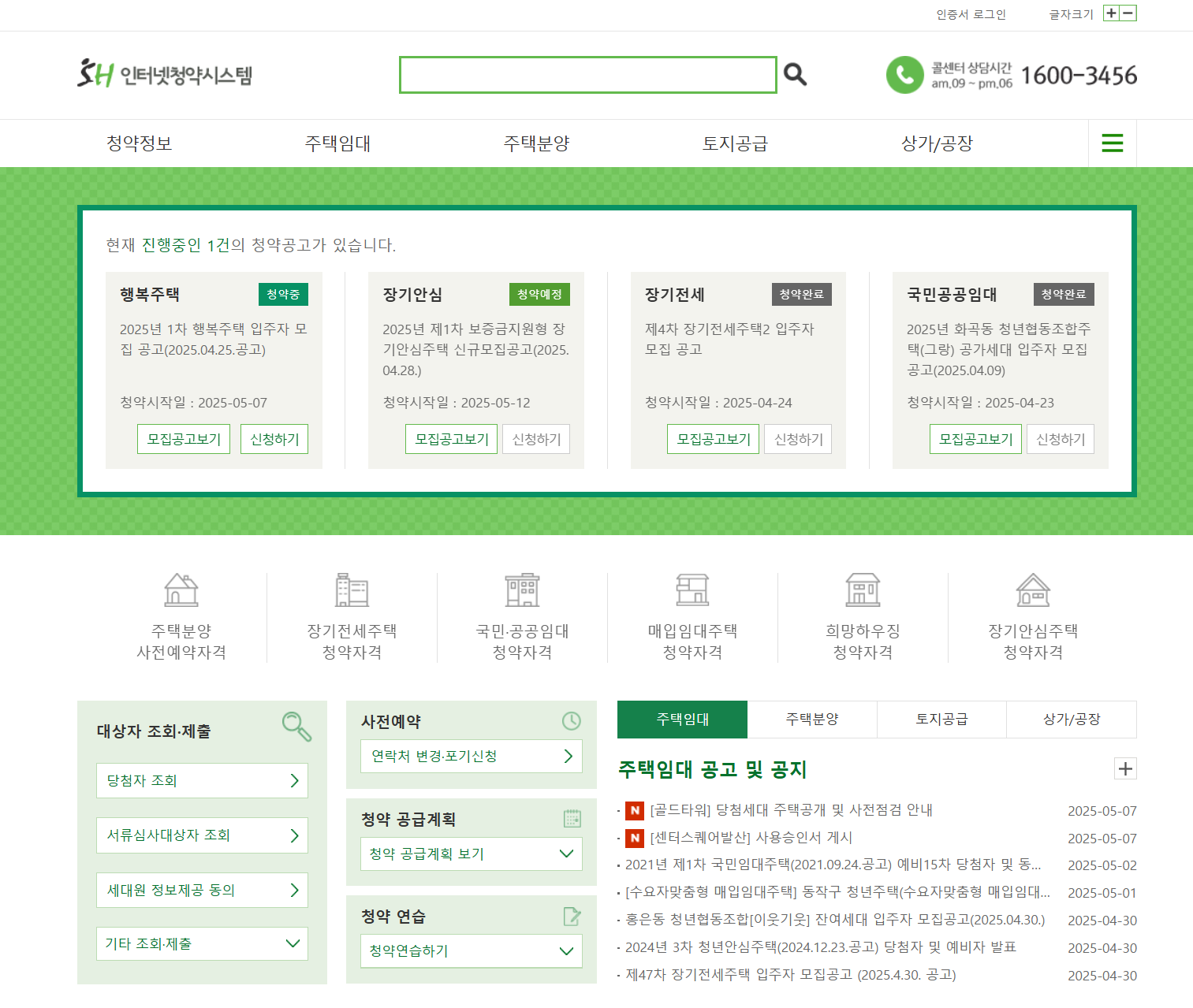Click N new badge on 센터스퀘어발산 notice

[x=635, y=838]
